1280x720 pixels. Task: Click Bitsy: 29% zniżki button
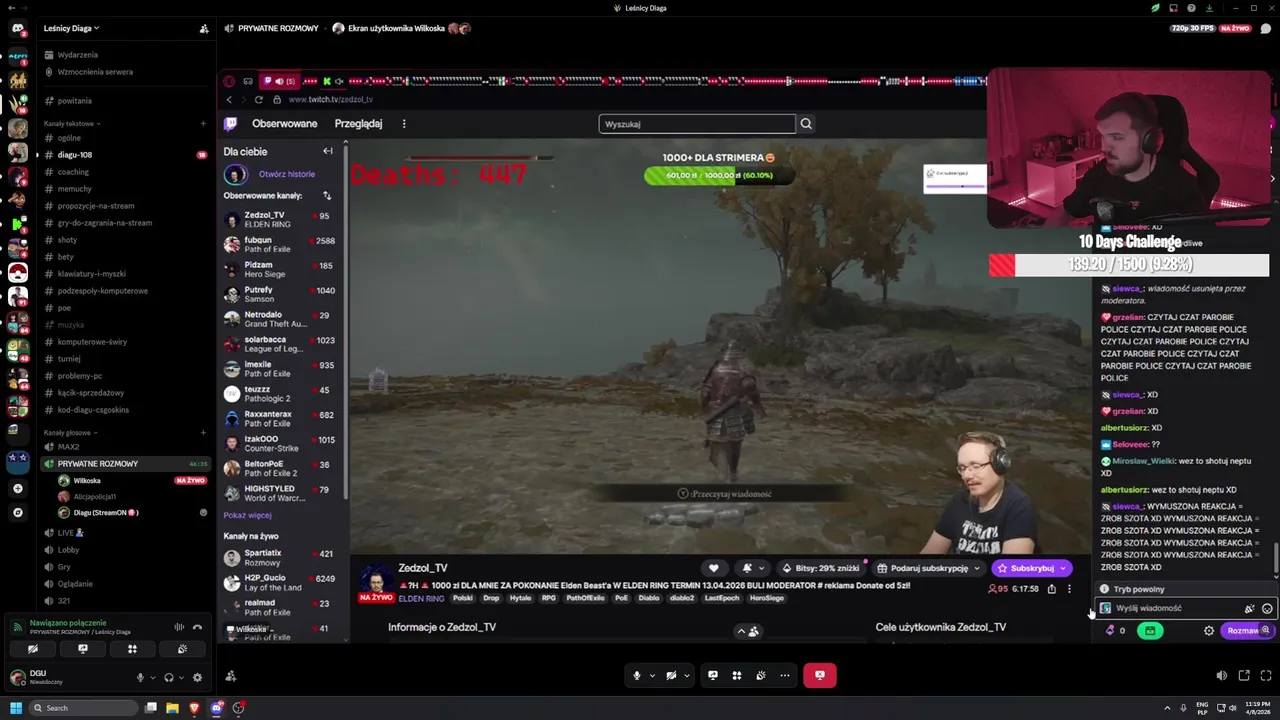(821, 568)
